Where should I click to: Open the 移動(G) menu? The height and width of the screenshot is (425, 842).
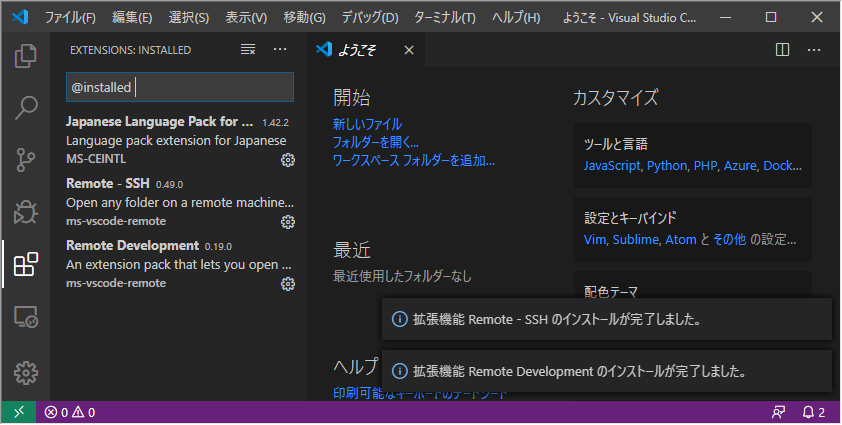point(304,18)
